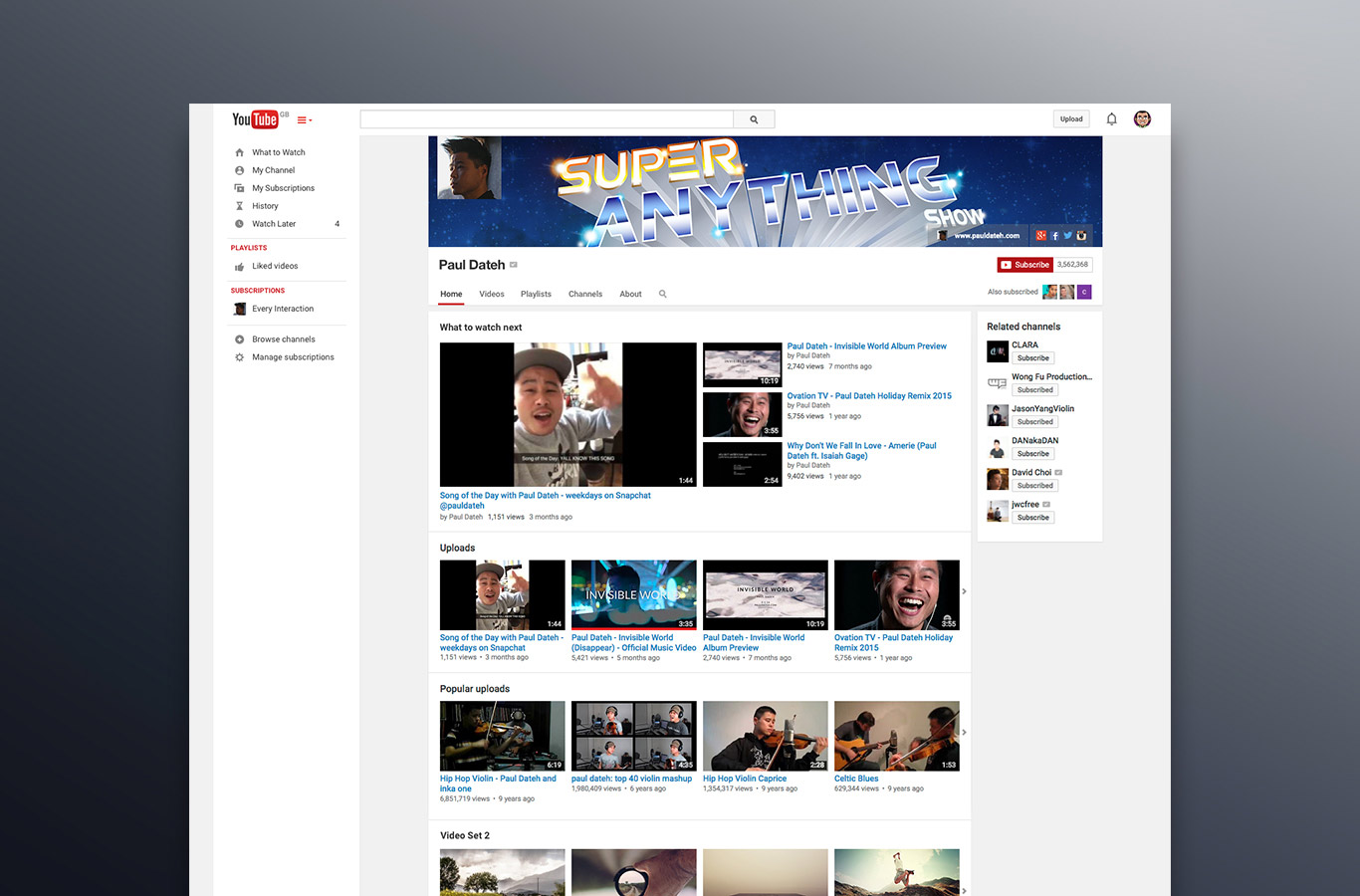Open My Subscriptions in sidebar
Viewport: 1360px width, 896px height.
283,188
